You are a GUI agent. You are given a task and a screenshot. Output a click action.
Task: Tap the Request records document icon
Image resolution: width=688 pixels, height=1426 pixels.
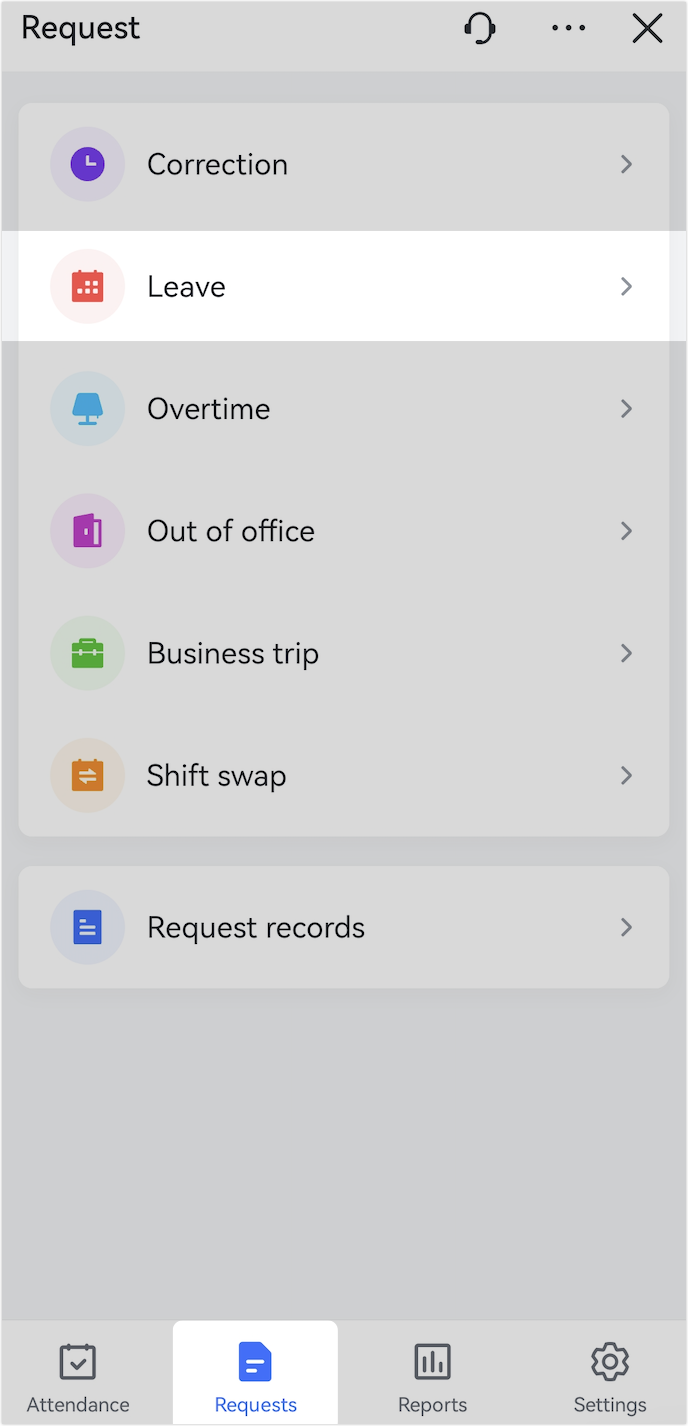pyautogui.click(x=87, y=927)
